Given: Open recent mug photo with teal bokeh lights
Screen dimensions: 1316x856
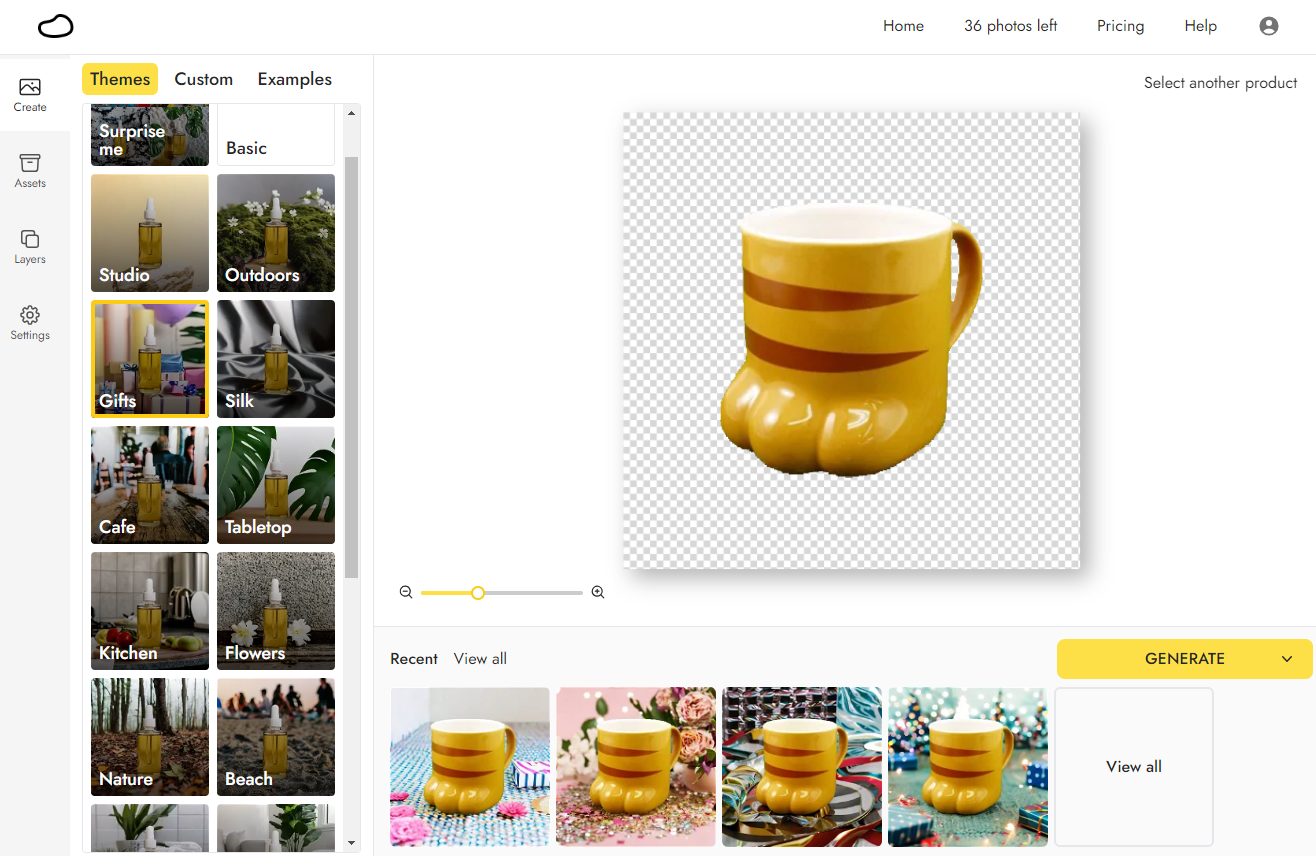Looking at the screenshot, I should coord(968,767).
